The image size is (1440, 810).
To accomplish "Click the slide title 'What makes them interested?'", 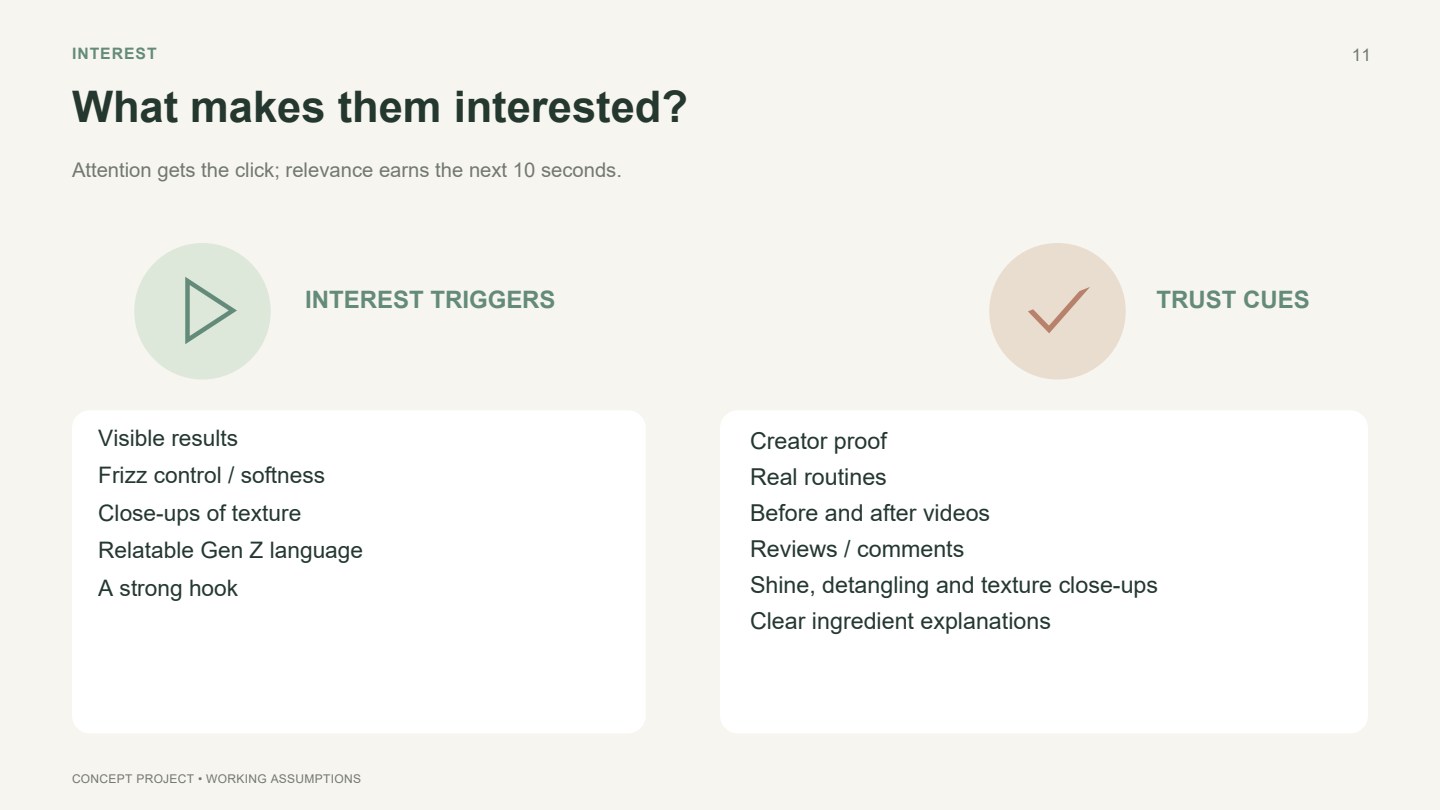I will pos(380,107).
